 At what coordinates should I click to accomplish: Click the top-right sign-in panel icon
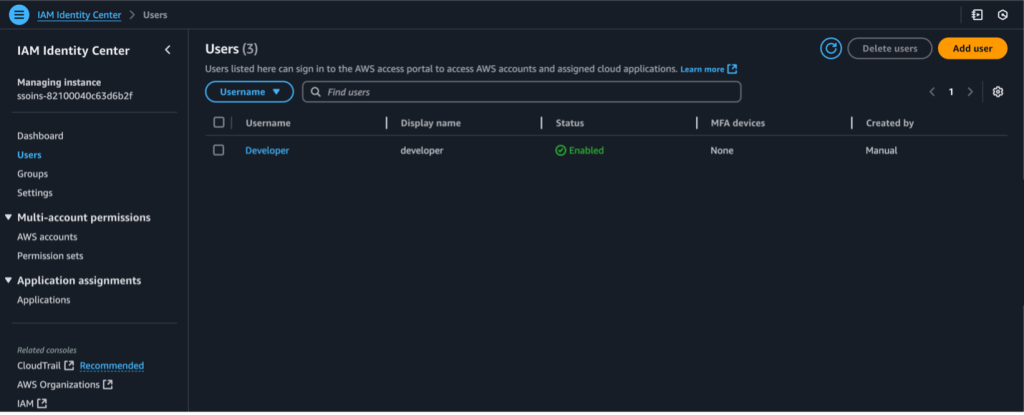(977, 14)
